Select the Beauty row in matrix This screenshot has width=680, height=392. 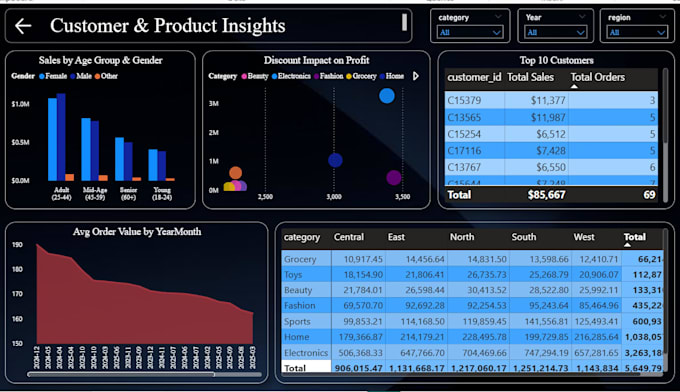[x=472, y=290]
